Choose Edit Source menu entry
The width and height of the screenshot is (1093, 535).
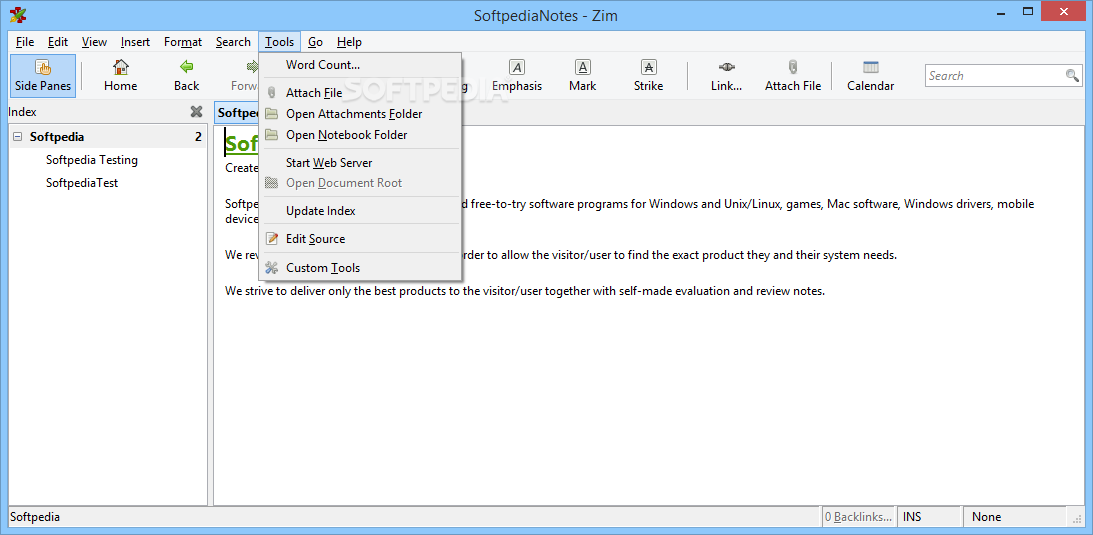pyautogui.click(x=360, y=238)
